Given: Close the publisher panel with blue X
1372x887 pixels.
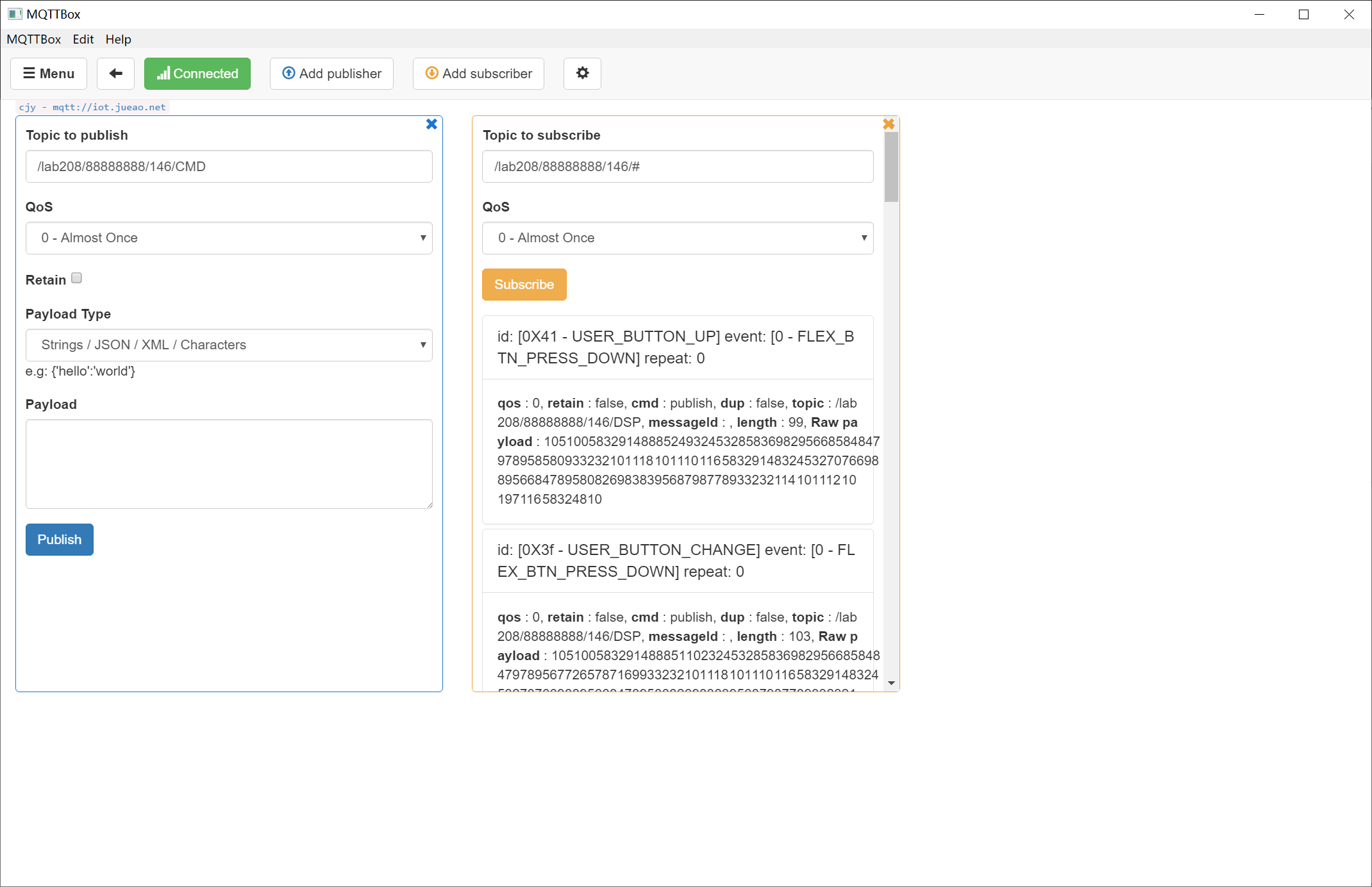Looking at the screenshot, I should pyautogui.click(x=431, y=124).
